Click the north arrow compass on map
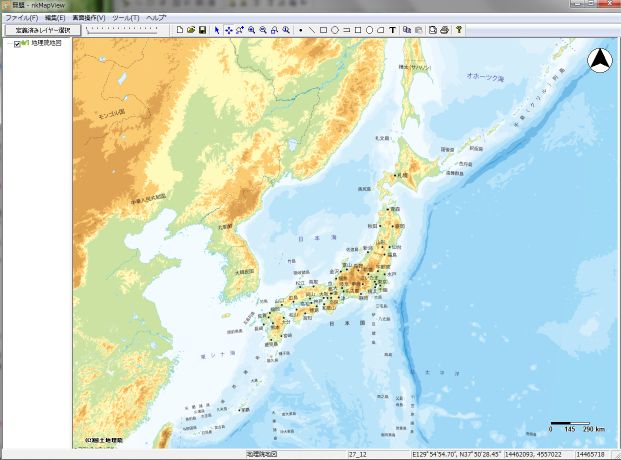The image size is (621, 460). (x=599, y=61)
